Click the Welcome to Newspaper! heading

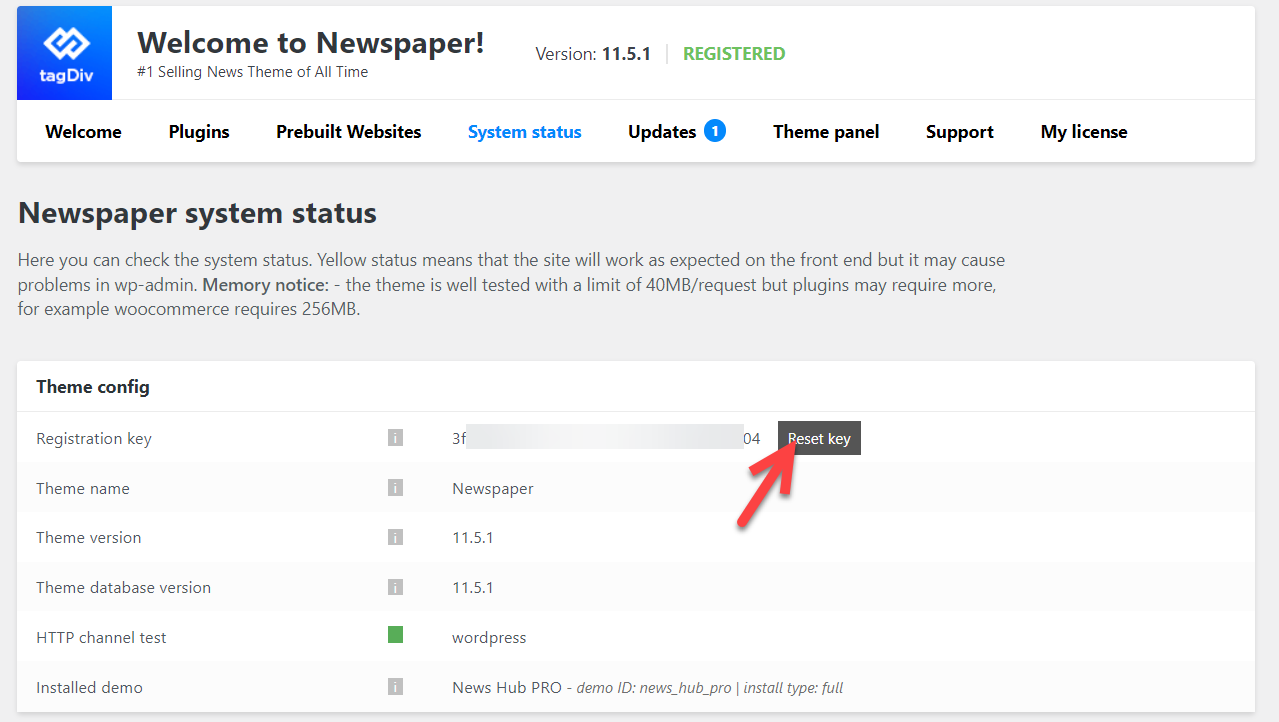(311, 42)
